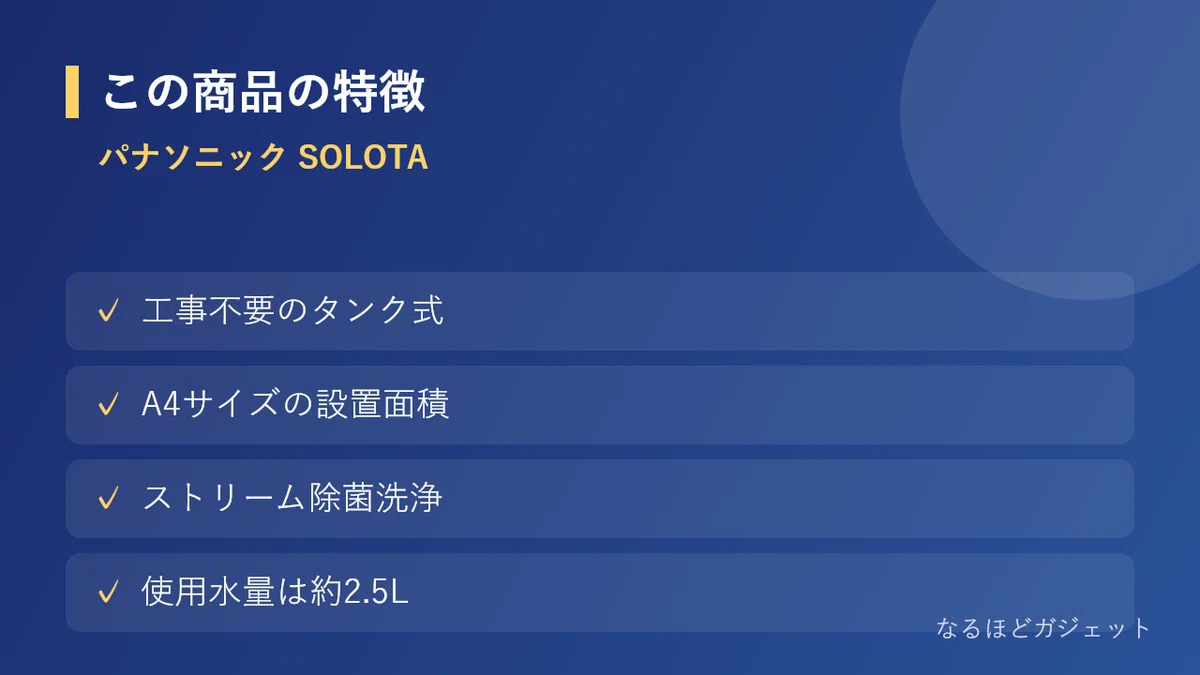Image resolution: width=1200 pixels, height=675 pixels.
Task: Click the word SOLOTA in subtitle
Action: click(364, 158)
